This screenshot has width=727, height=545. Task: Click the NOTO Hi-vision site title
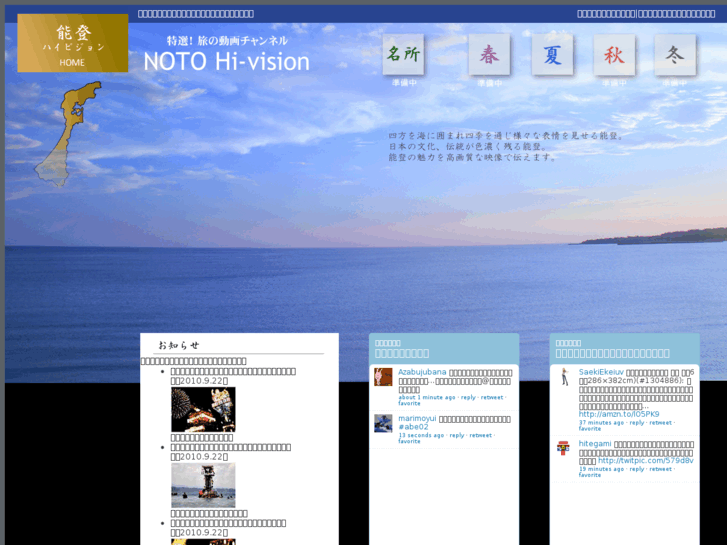[226, 61]
